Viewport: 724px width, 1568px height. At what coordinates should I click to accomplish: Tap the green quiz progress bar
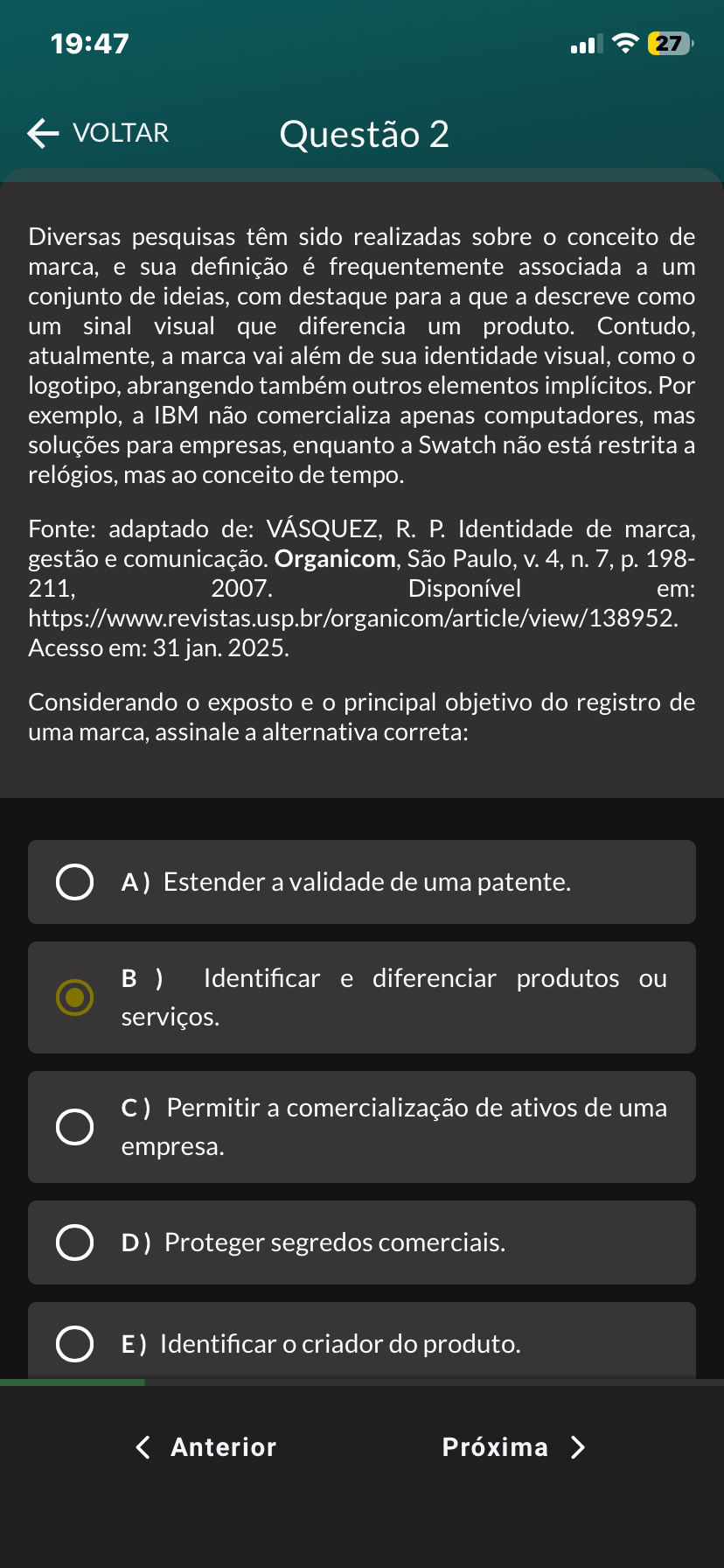coord(73,1382)
